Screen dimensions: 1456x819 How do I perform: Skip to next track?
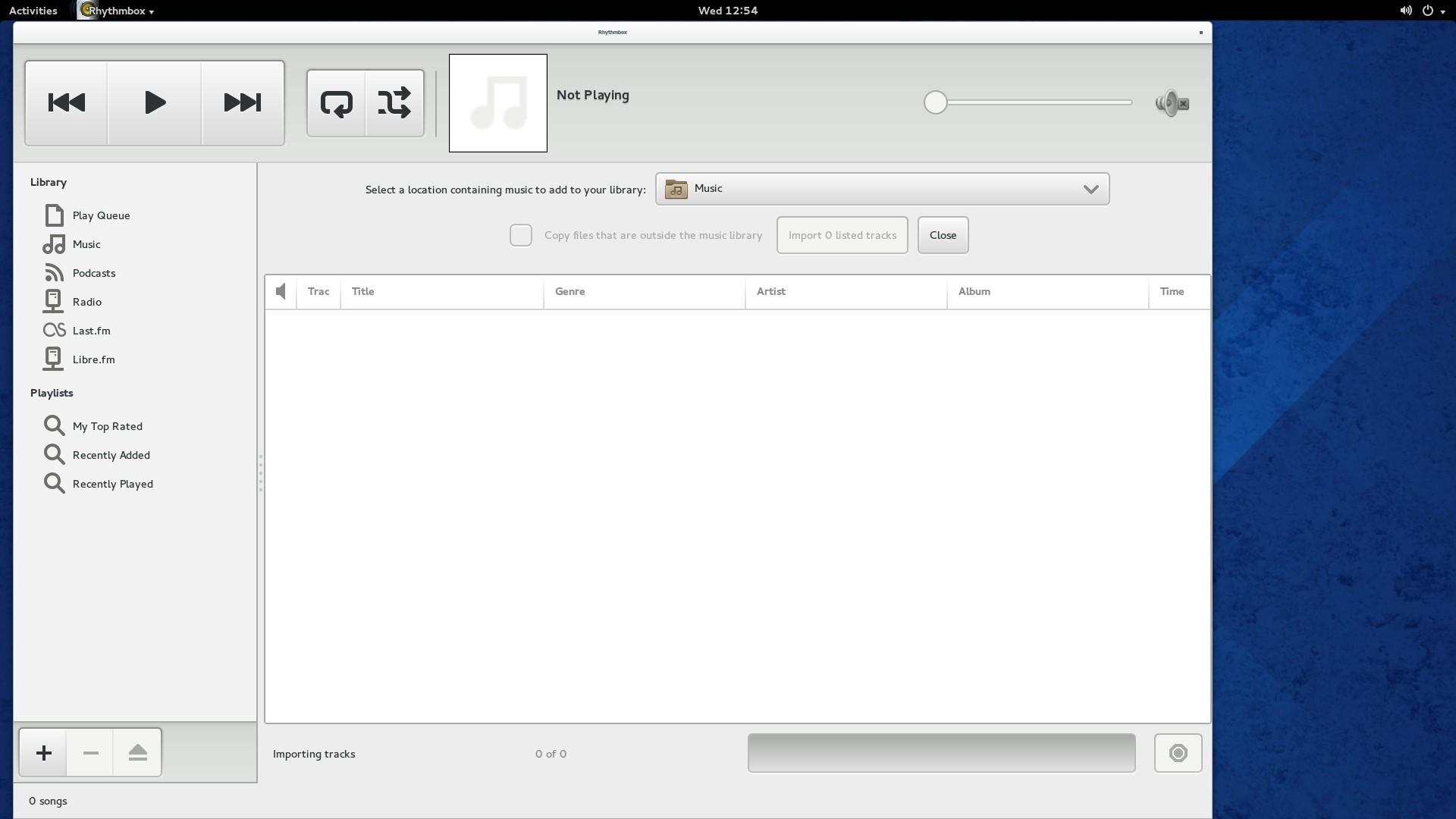point(243,103)
